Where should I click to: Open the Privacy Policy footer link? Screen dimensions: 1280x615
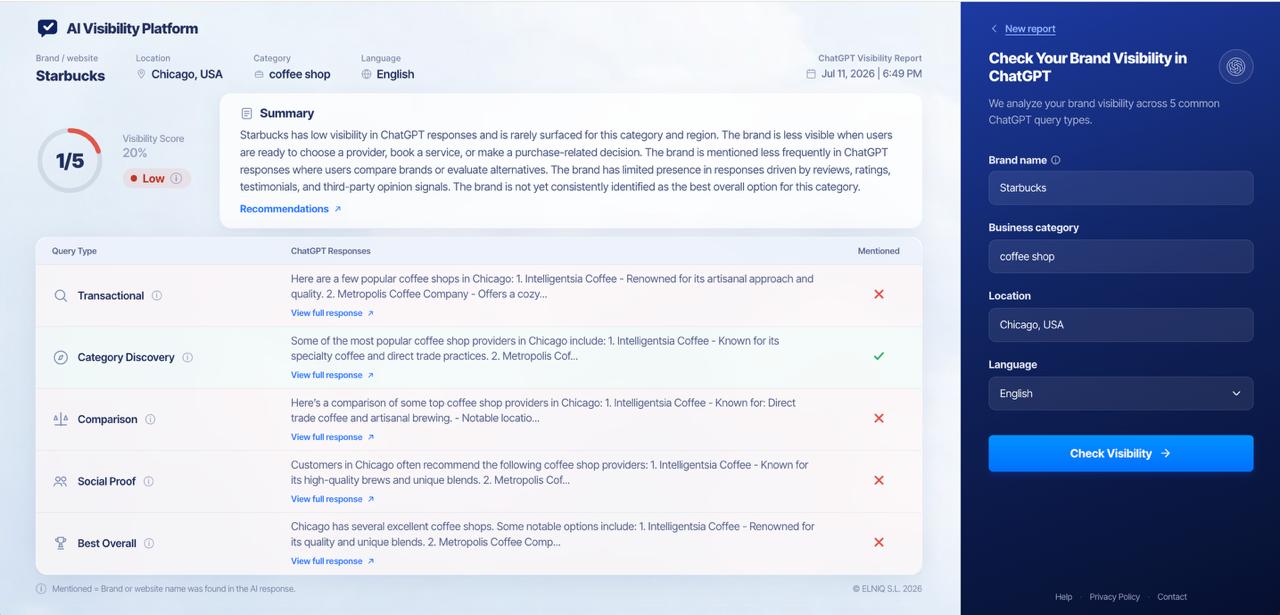1114,597
